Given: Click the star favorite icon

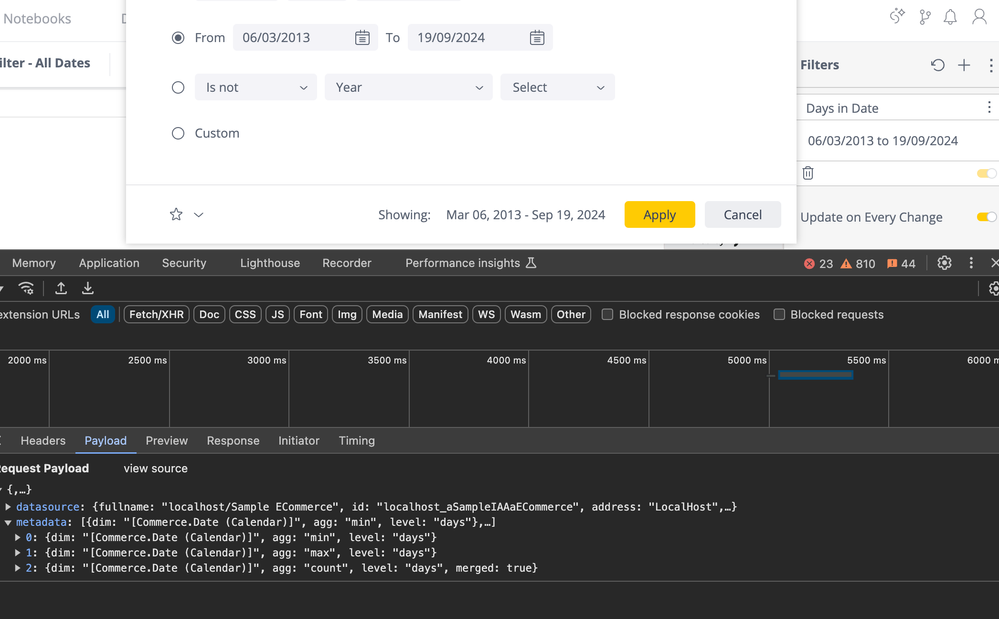Looking at the screenshot, I should pyautogui.click(x=176, y=215).
